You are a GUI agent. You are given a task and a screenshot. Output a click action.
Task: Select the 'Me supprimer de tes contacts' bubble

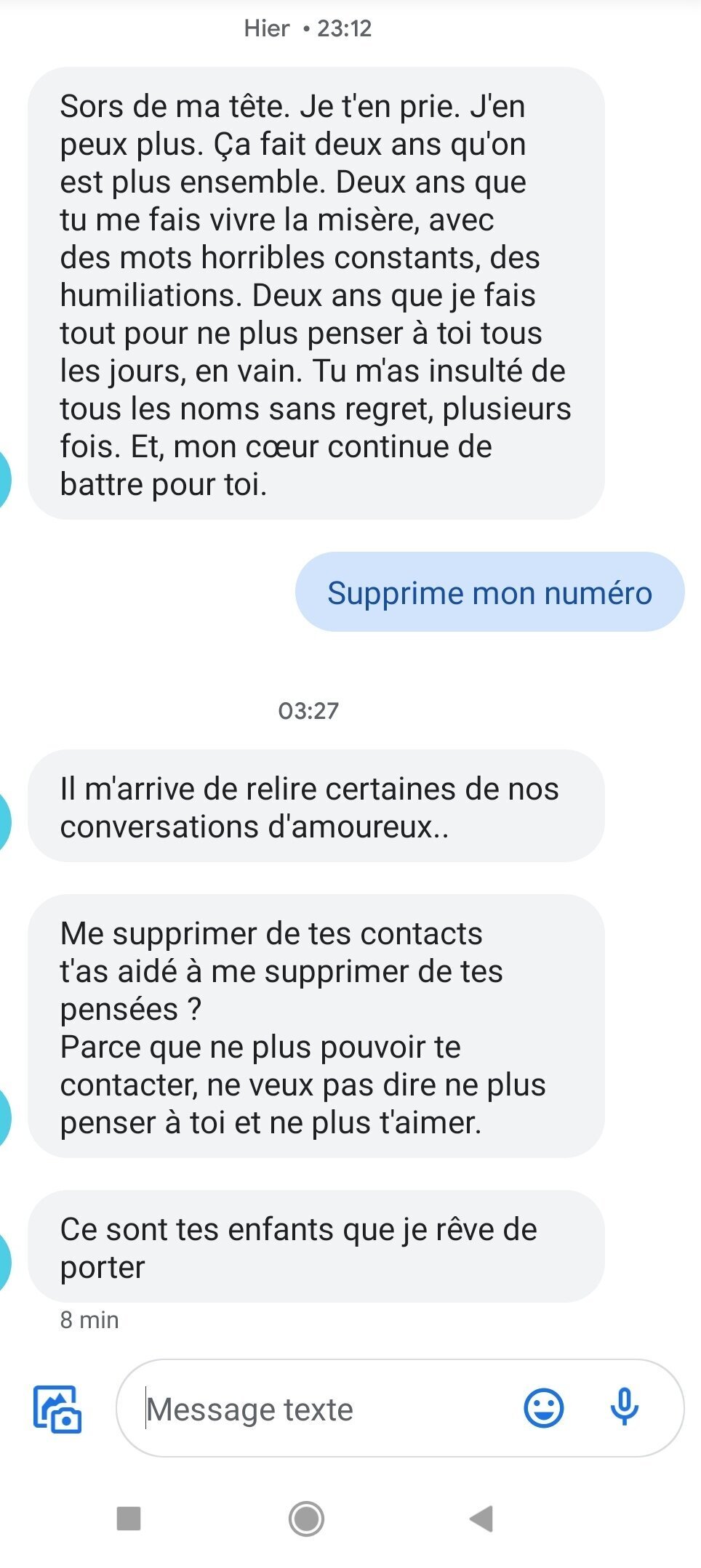[x=316, y=1027]
